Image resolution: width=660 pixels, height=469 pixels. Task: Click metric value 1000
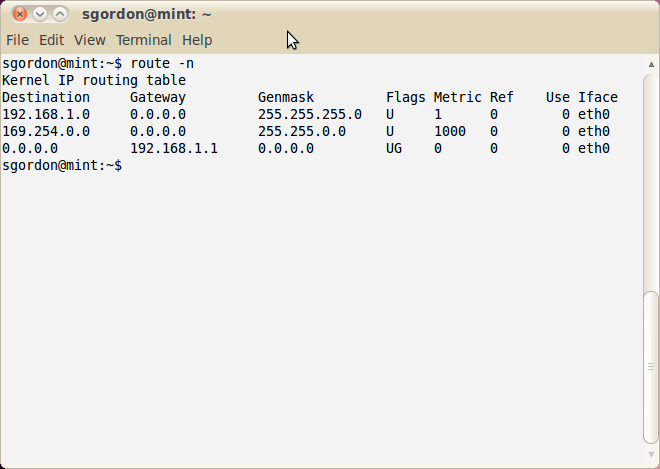coord(450,131)
